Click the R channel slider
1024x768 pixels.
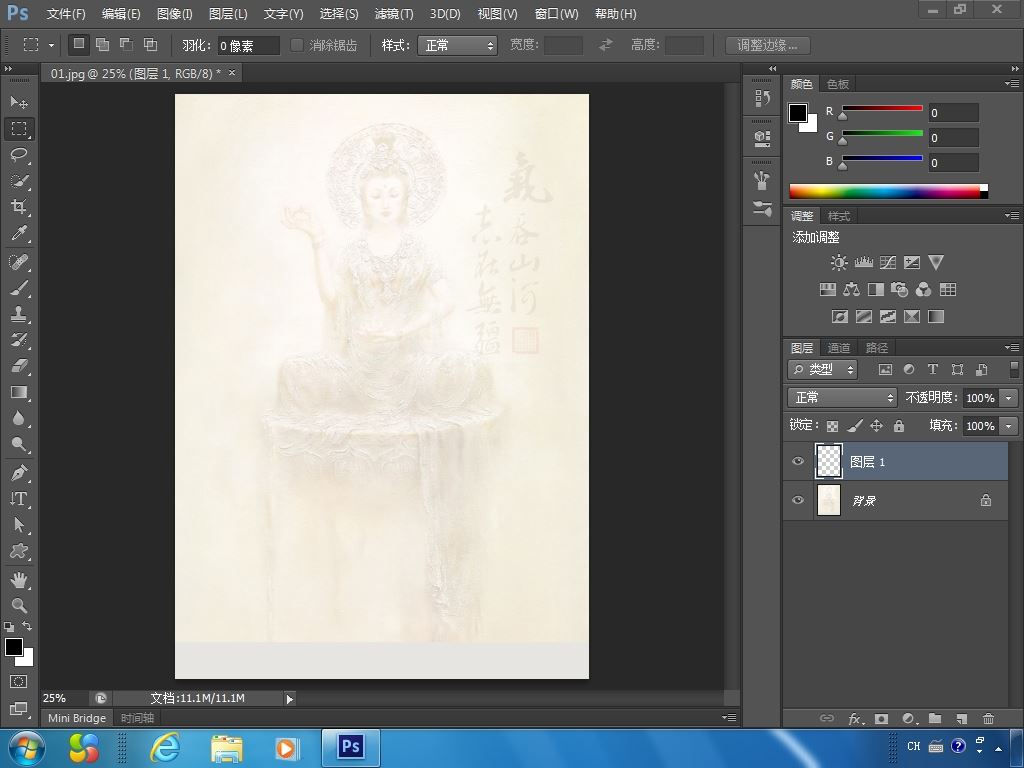(882, 108)
